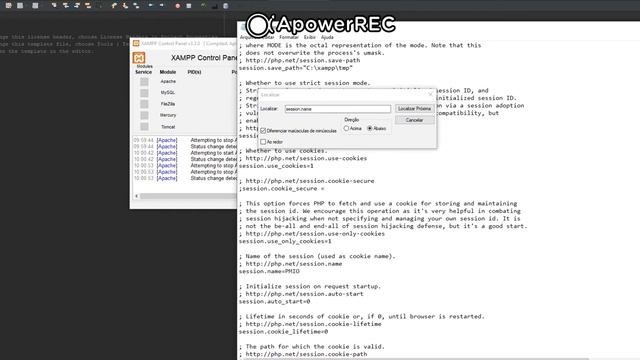This screenshot has height=360, width=640.
Task: Click the session.auto_start=0 line
Action: [274, 302]
